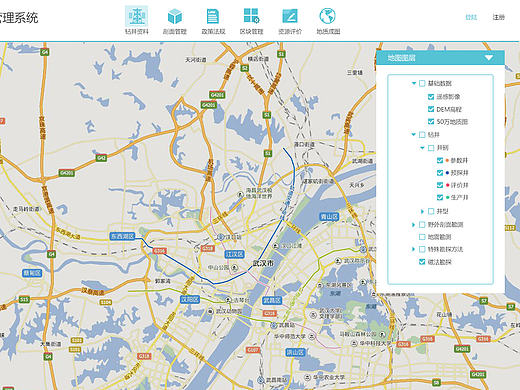Open the 区块管理 grid icon
The height and width of the screenshot is (390, 520).
point(251,16)
